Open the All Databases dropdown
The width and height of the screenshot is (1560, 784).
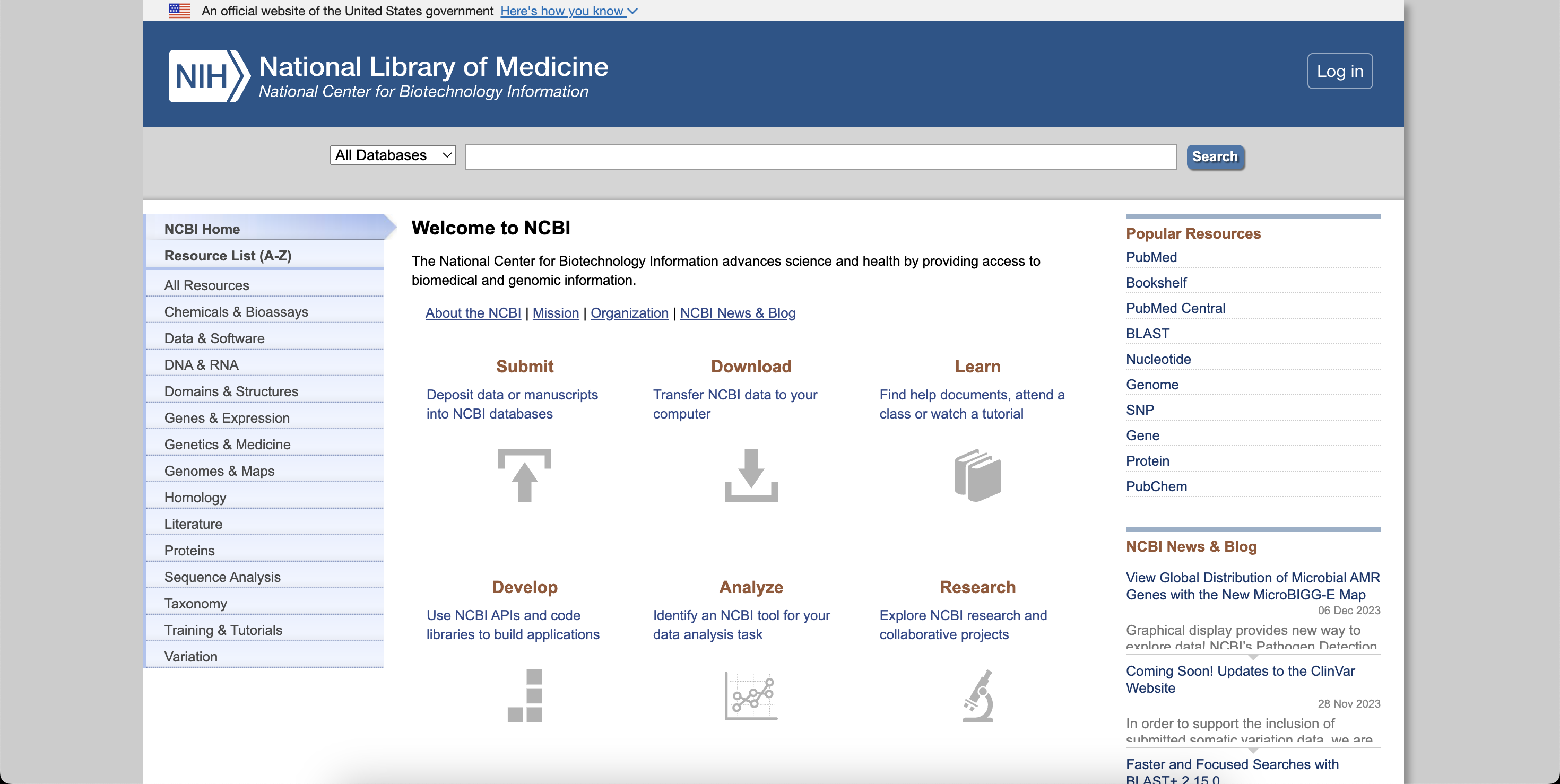tap(393, 155)
